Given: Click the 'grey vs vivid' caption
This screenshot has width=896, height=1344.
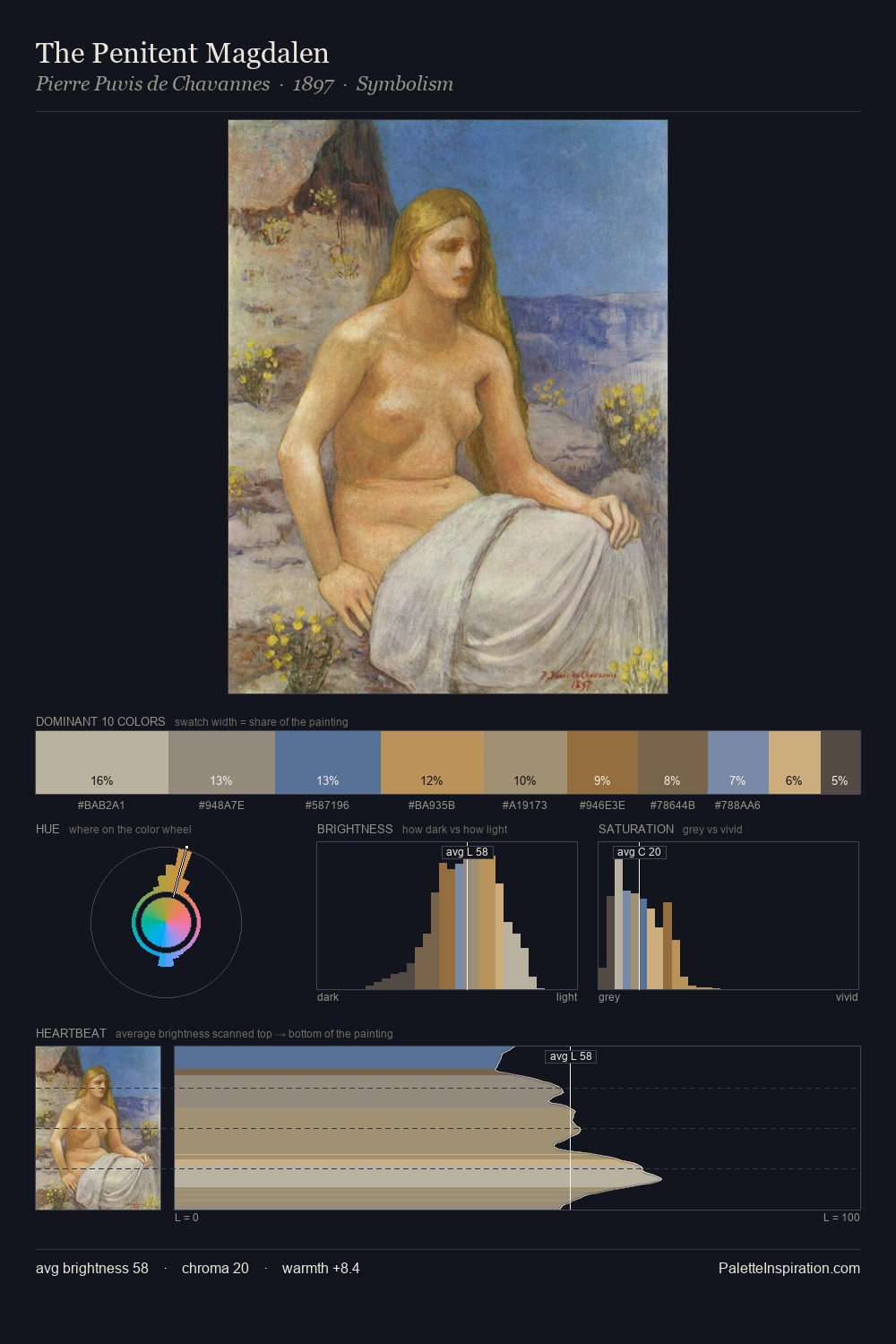Looking at the screenshot, I should coord(712,830).
